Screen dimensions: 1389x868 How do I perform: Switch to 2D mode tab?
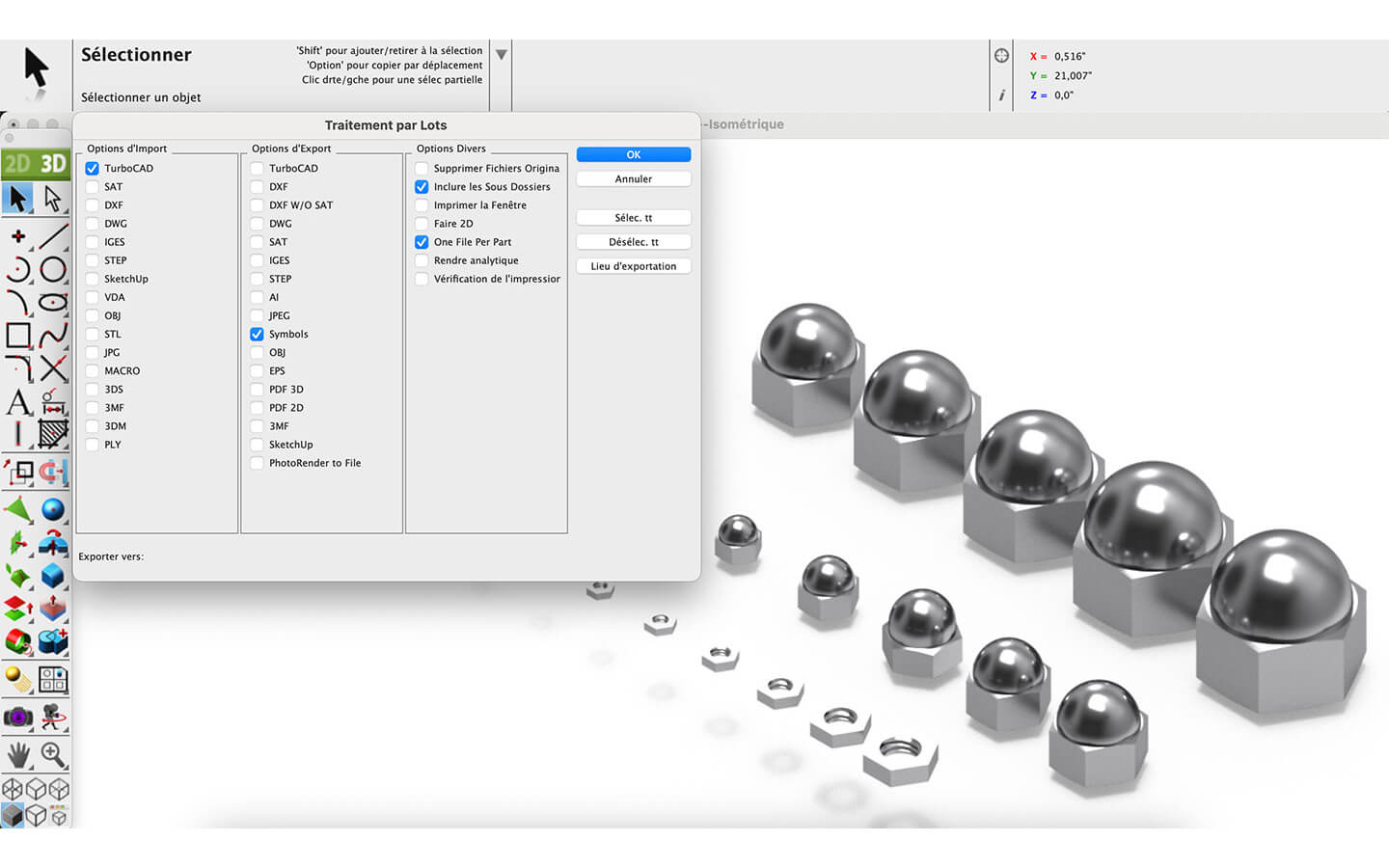pos(18,164)
